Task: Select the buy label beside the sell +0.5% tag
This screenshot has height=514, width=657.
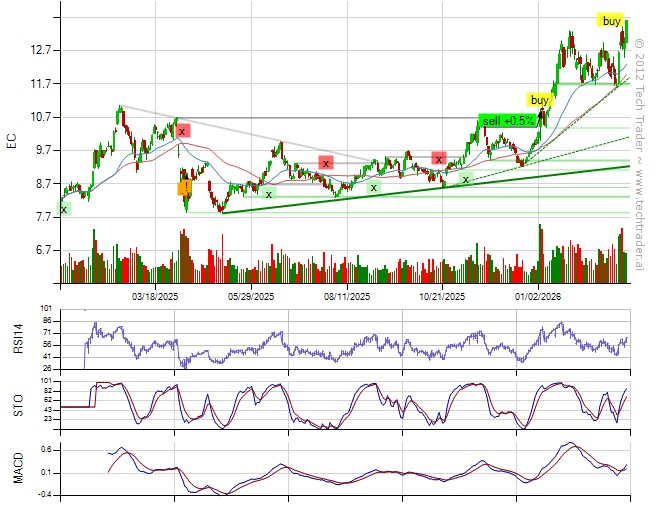Action: click(539, 100)
